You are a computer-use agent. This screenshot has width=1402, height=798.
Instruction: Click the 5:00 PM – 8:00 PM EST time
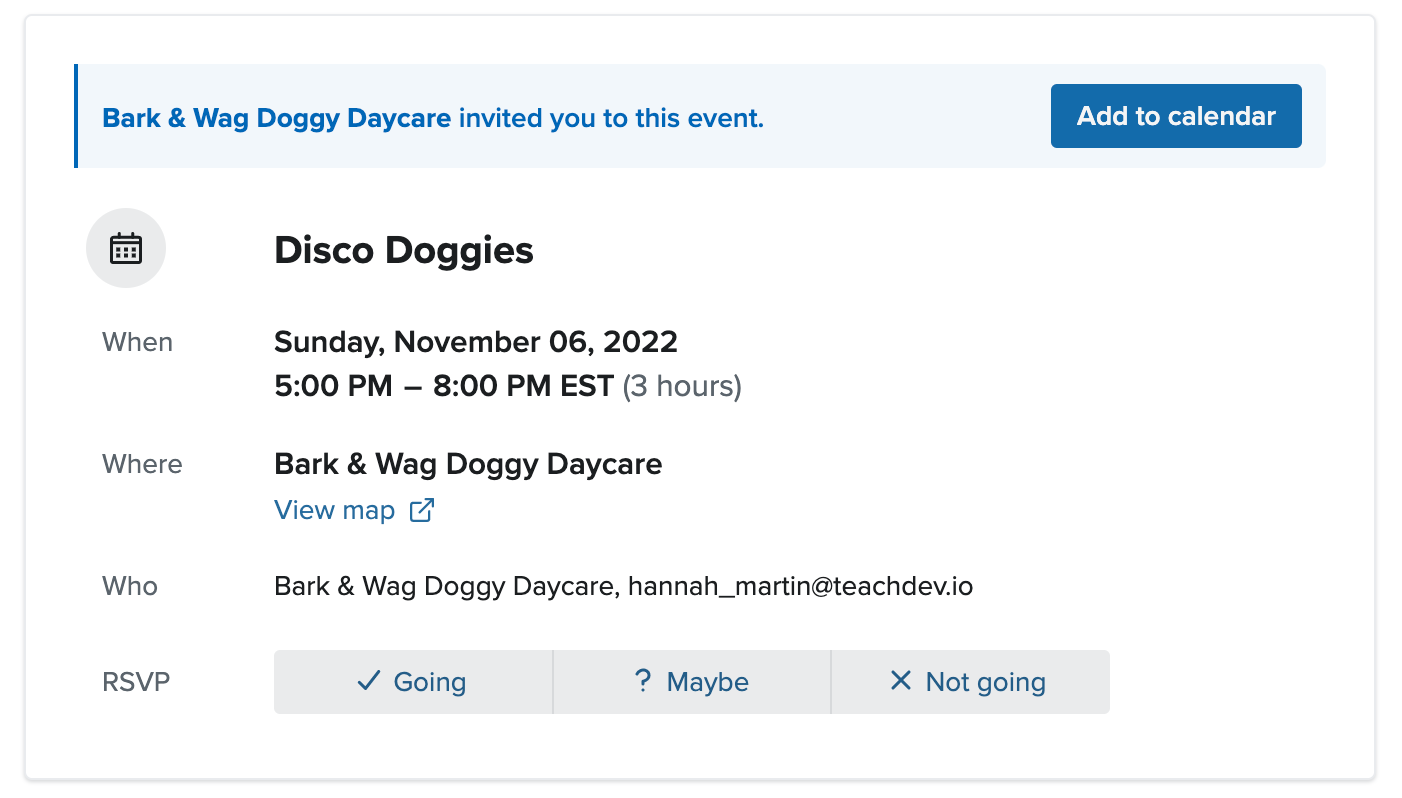(x=443, y=386)
